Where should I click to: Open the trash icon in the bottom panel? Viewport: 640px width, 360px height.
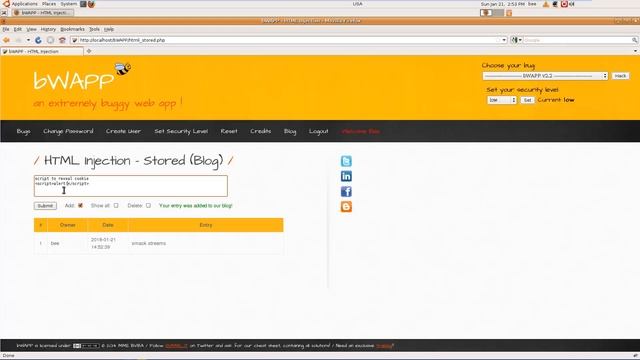click(x=509, y=13)
